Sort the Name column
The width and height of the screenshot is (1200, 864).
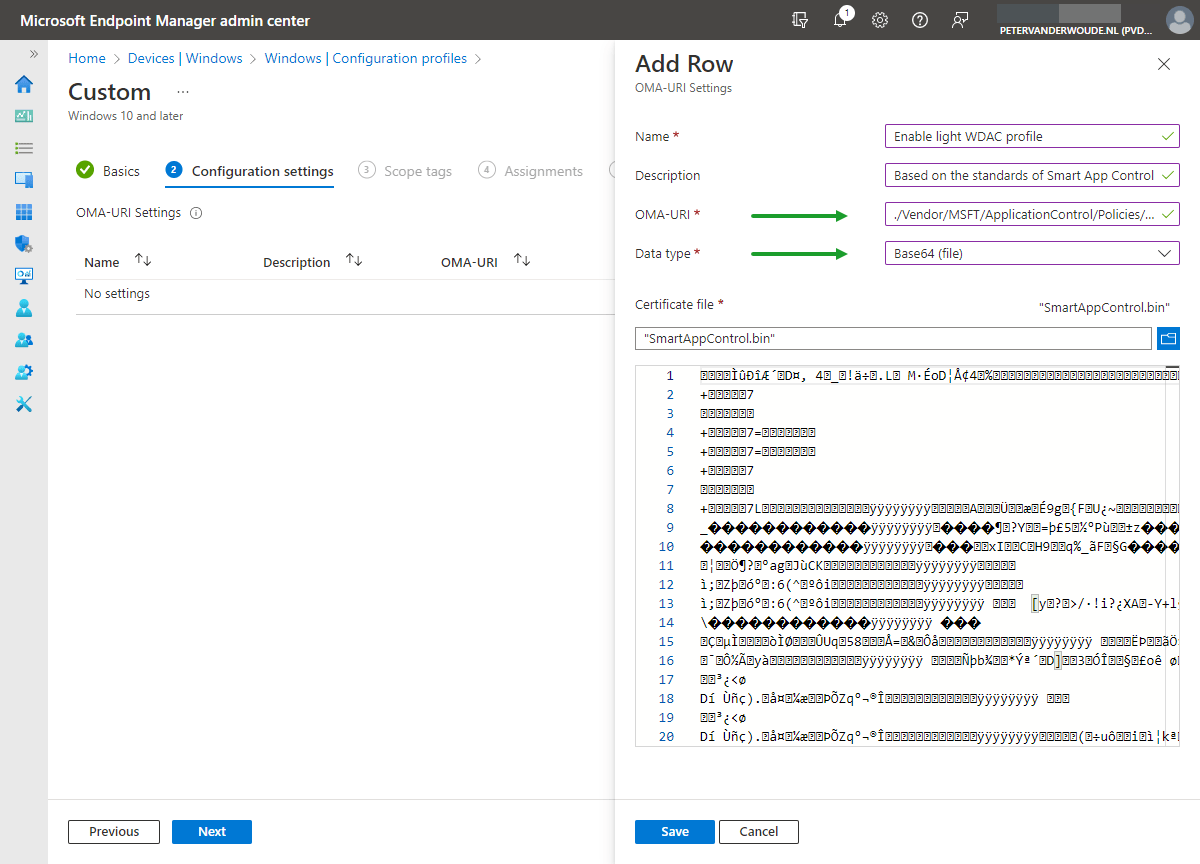[142, 260]
